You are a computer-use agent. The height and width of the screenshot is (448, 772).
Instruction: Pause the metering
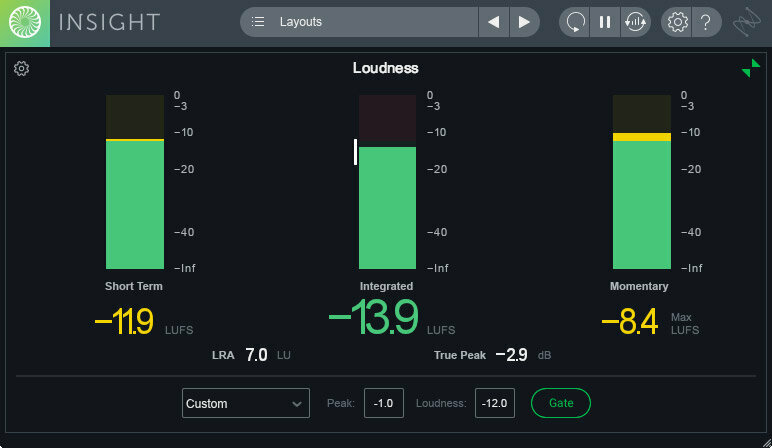click(605, 22)
